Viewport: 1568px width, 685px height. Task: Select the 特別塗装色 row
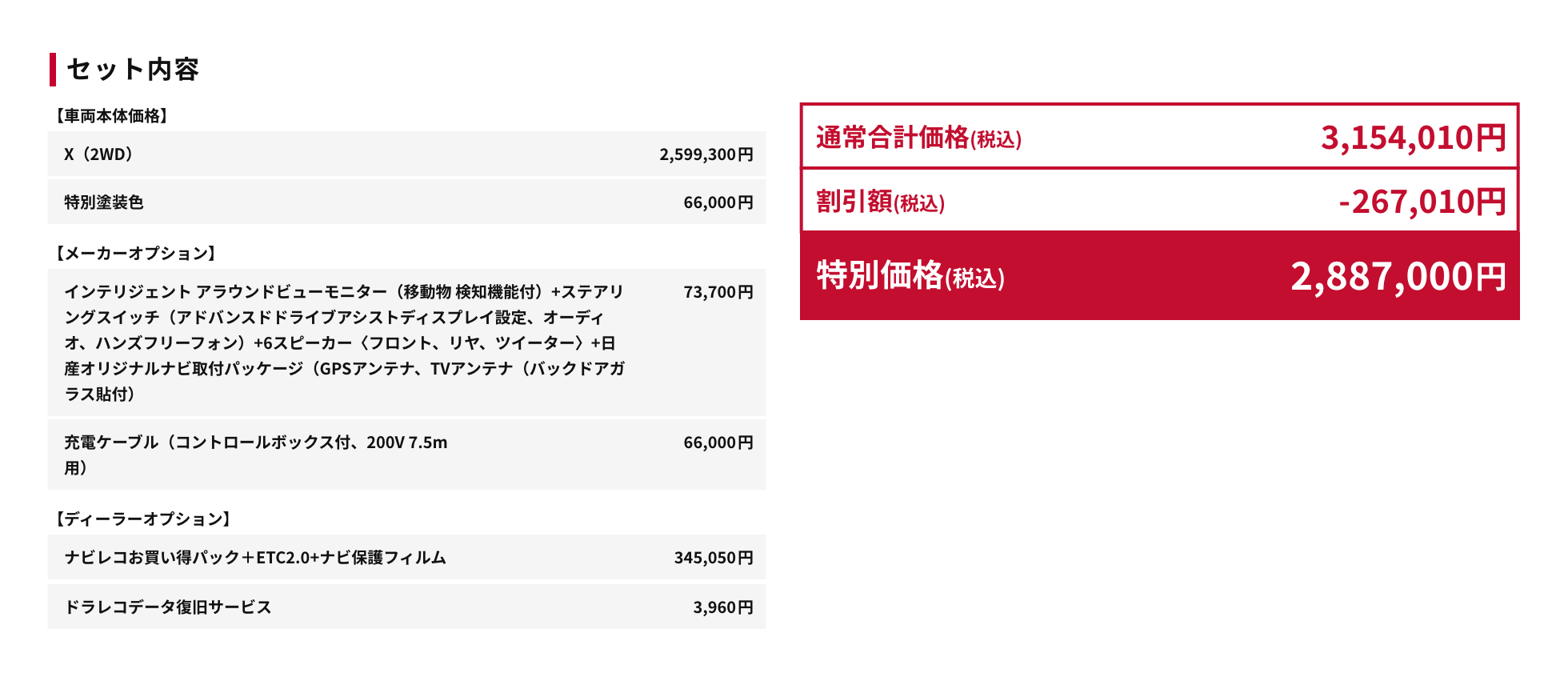pyautogui.click(x=406, y=202)
